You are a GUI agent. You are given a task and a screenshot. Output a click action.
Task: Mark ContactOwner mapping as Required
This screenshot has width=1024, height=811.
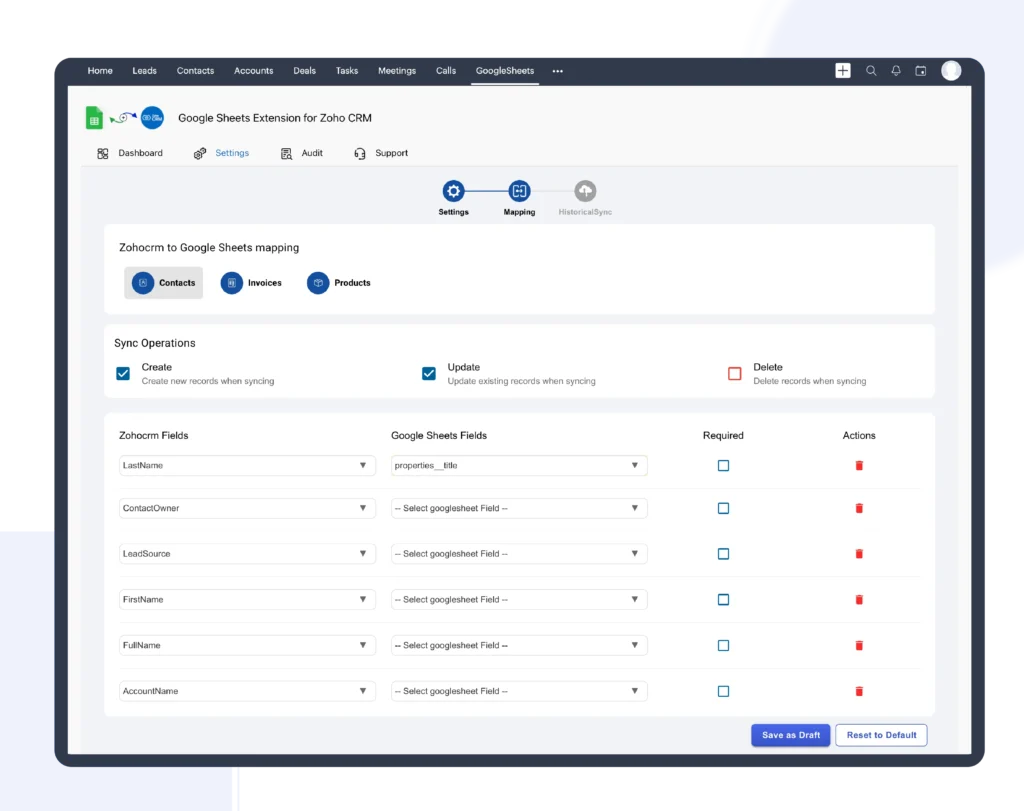point(723,508)
